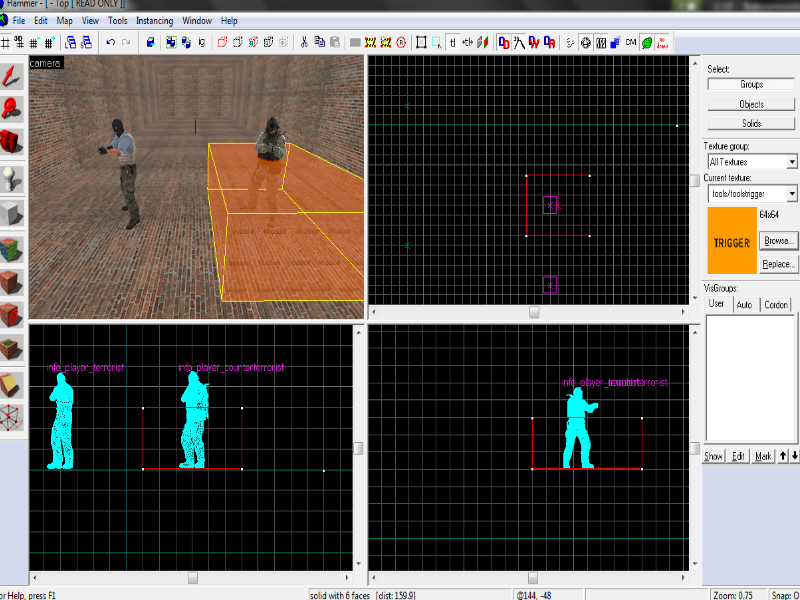This screenshot has height=600, width=800.
Task: Click the green leaf toolbar icon
Action: click(646, 43)
